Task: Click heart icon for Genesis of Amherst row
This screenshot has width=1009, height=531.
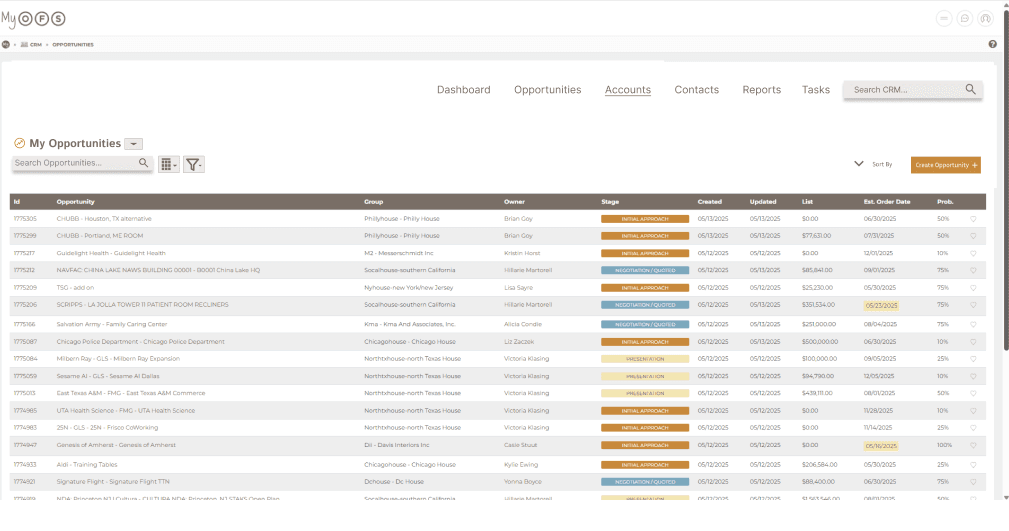Action: (x=973, y=445)
